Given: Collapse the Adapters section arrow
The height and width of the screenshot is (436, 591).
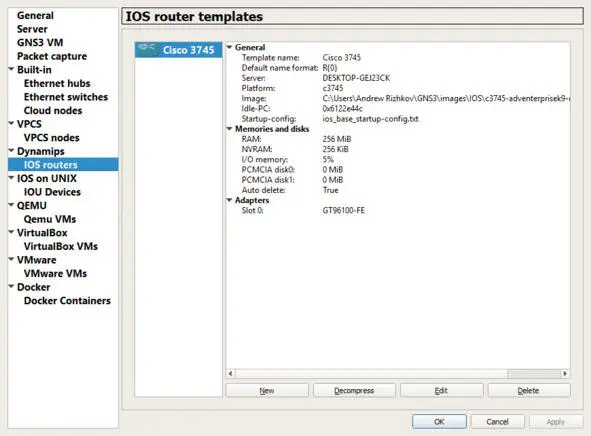Looking at the screenshot, I should [229, 200].
